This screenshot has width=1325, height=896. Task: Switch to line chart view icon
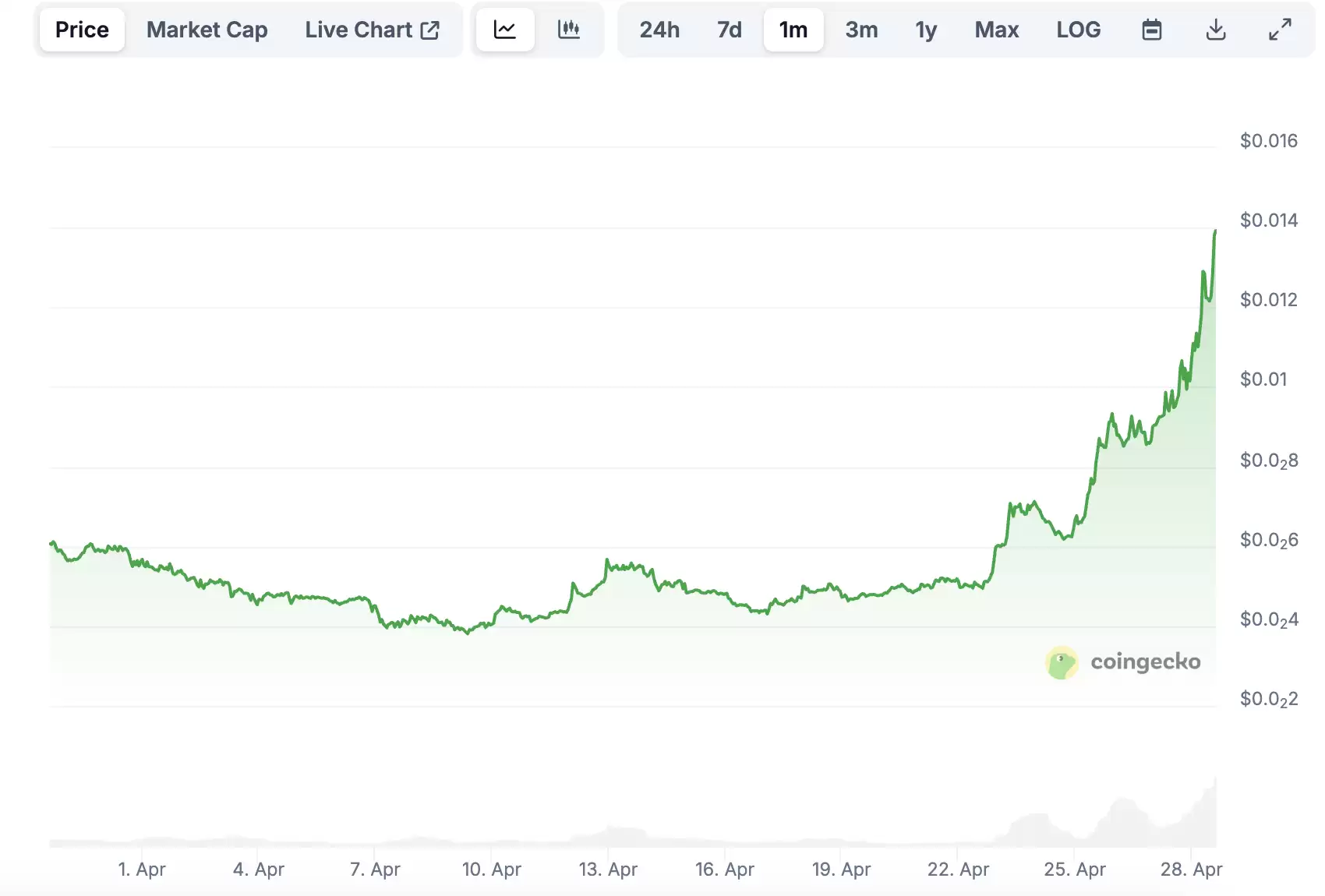click(x=505, y=30)
